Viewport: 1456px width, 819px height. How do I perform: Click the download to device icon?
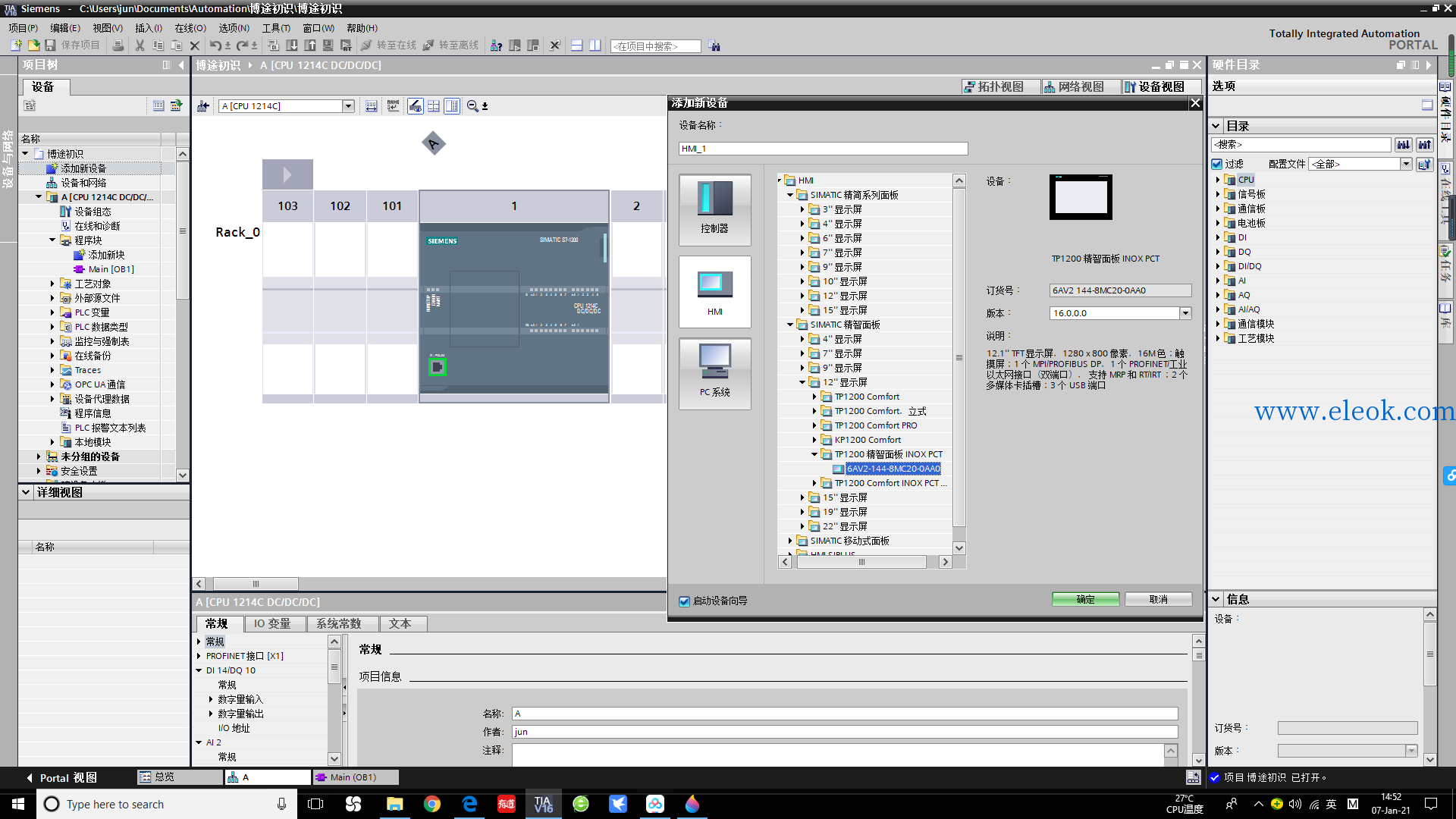point(292,45)
